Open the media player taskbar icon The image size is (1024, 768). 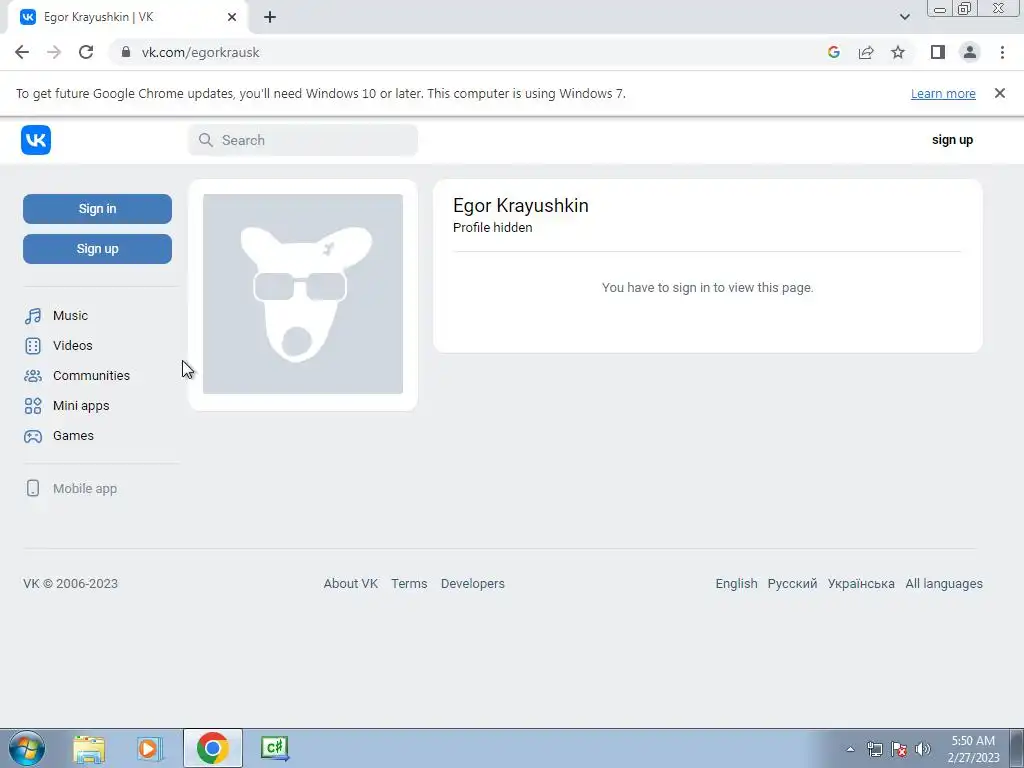[150, 748]
